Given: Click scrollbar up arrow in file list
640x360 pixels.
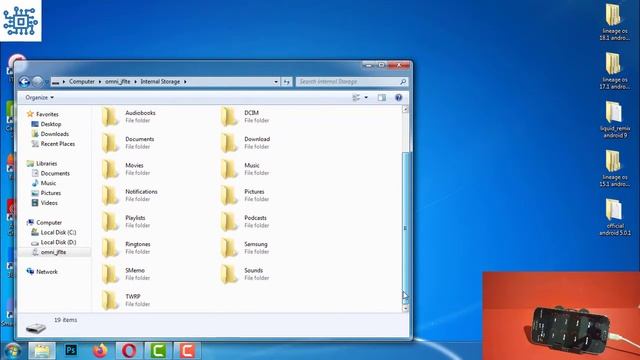Looking at the screenshot, I should pyautogui.click(x=405, y=109).
